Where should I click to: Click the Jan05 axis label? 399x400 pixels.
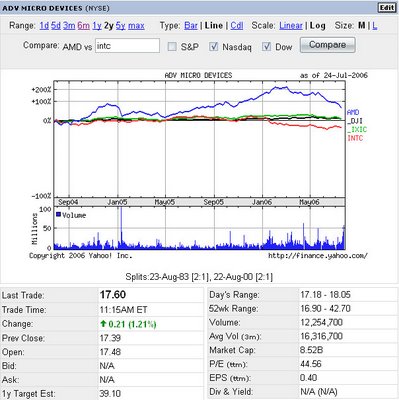[x=117, y=202]
